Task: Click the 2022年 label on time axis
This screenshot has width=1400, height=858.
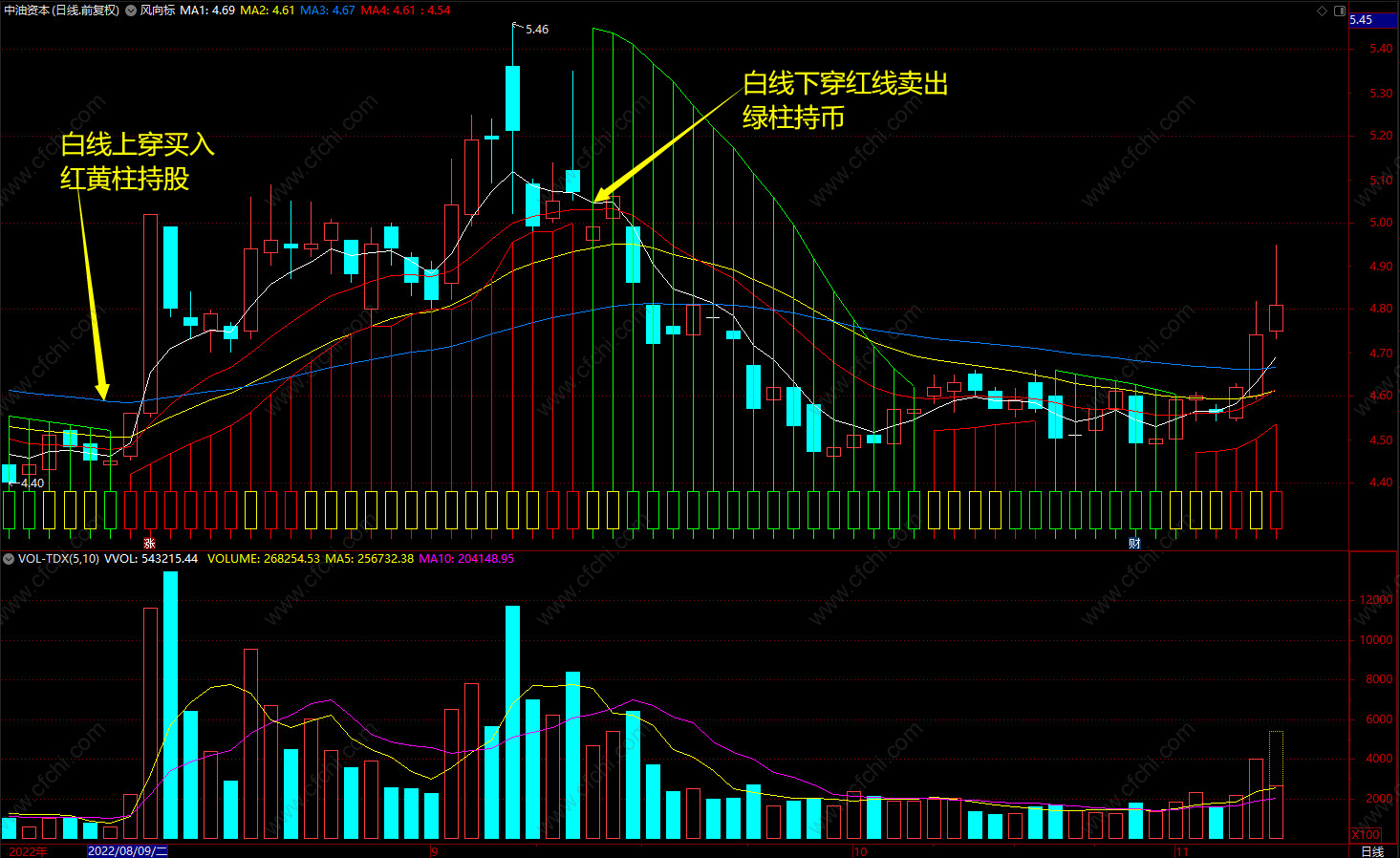Action: [x=28, y=851]
